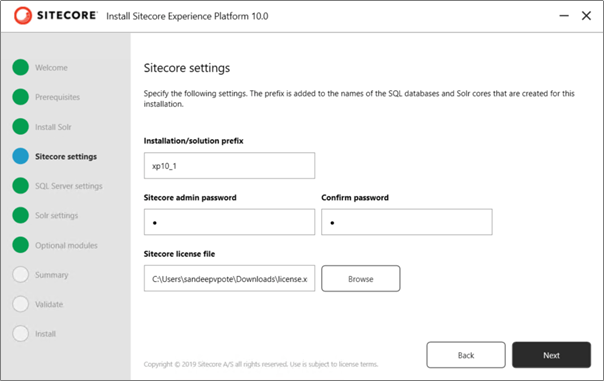Click the green Prerequisites step circle
This screenshot has width=604, height=381.
[x=20, y=97]
